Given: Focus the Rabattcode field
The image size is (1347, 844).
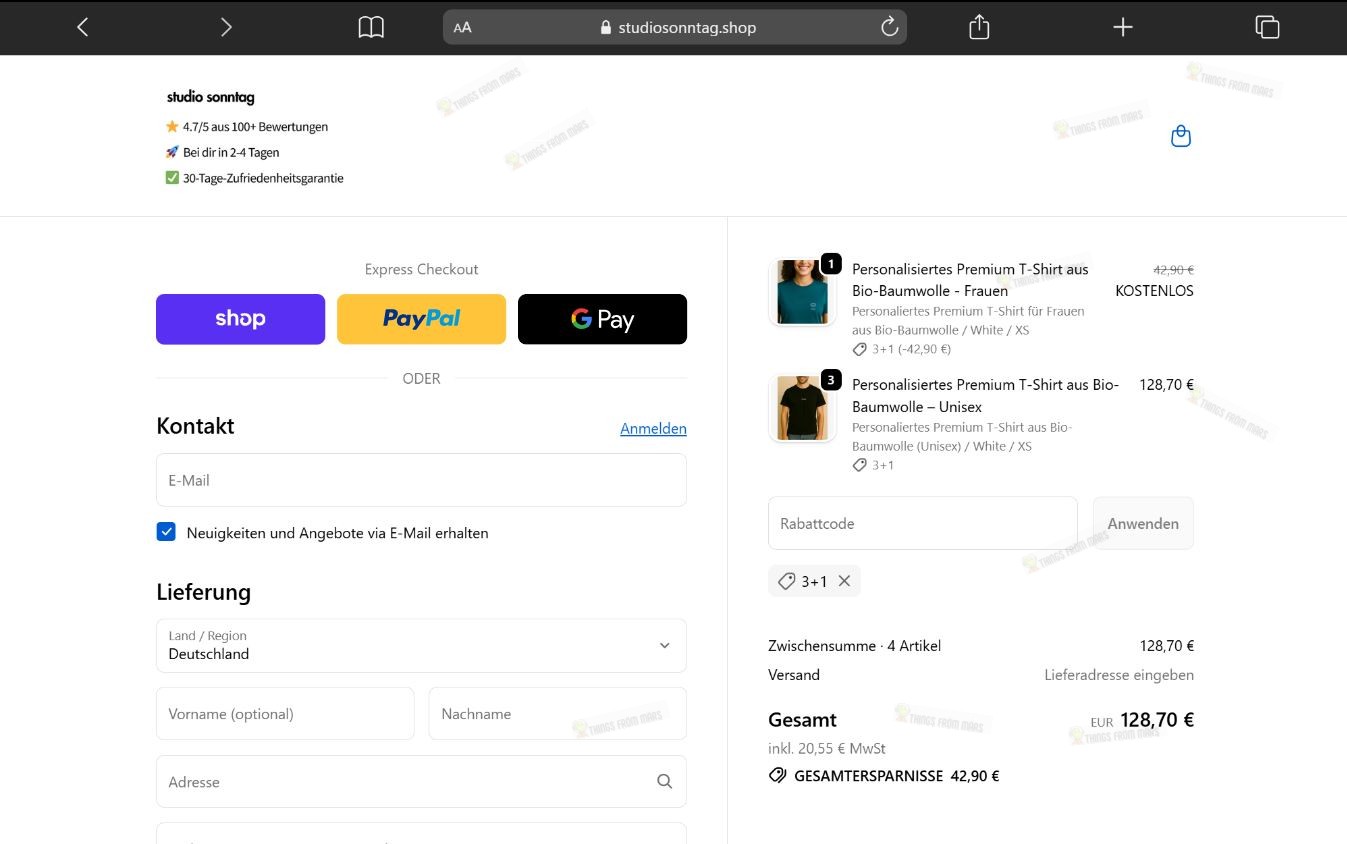Looking at the screenshot, I should [x=923, y=523].
